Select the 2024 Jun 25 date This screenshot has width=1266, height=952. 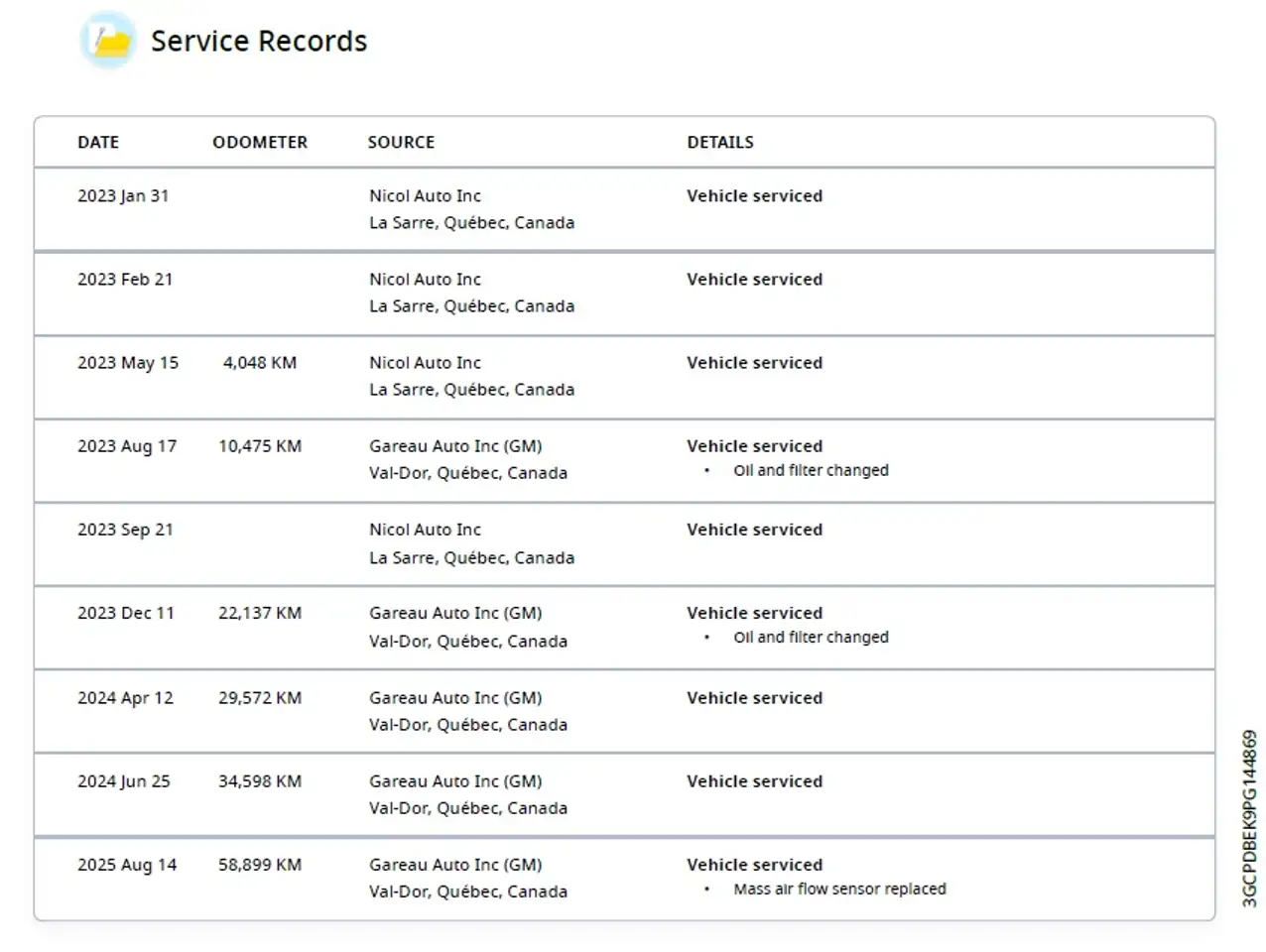pos(124,781)
